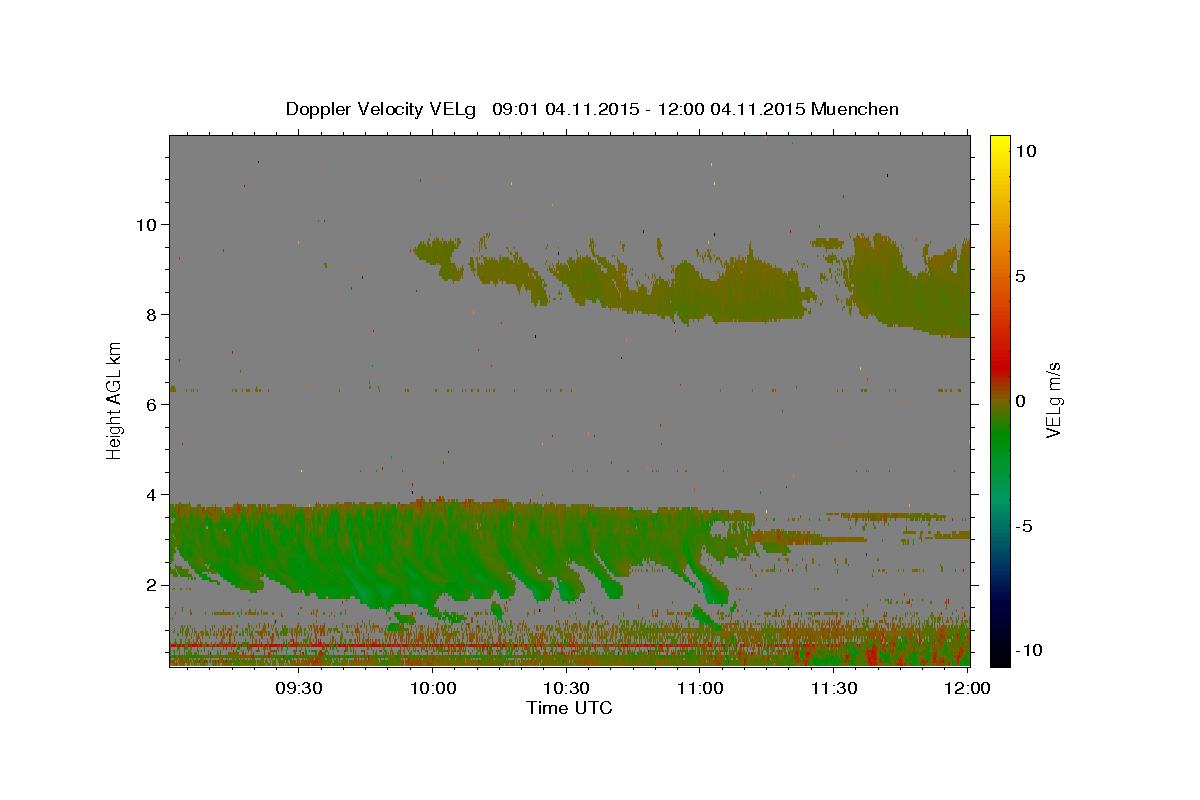Click the '10:30' time tick label
1200x800 pixels.
[x=566, y=689]
